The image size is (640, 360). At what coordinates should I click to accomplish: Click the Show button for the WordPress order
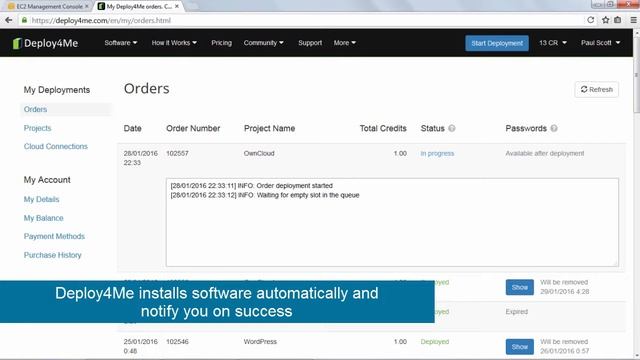pos(520,347)
